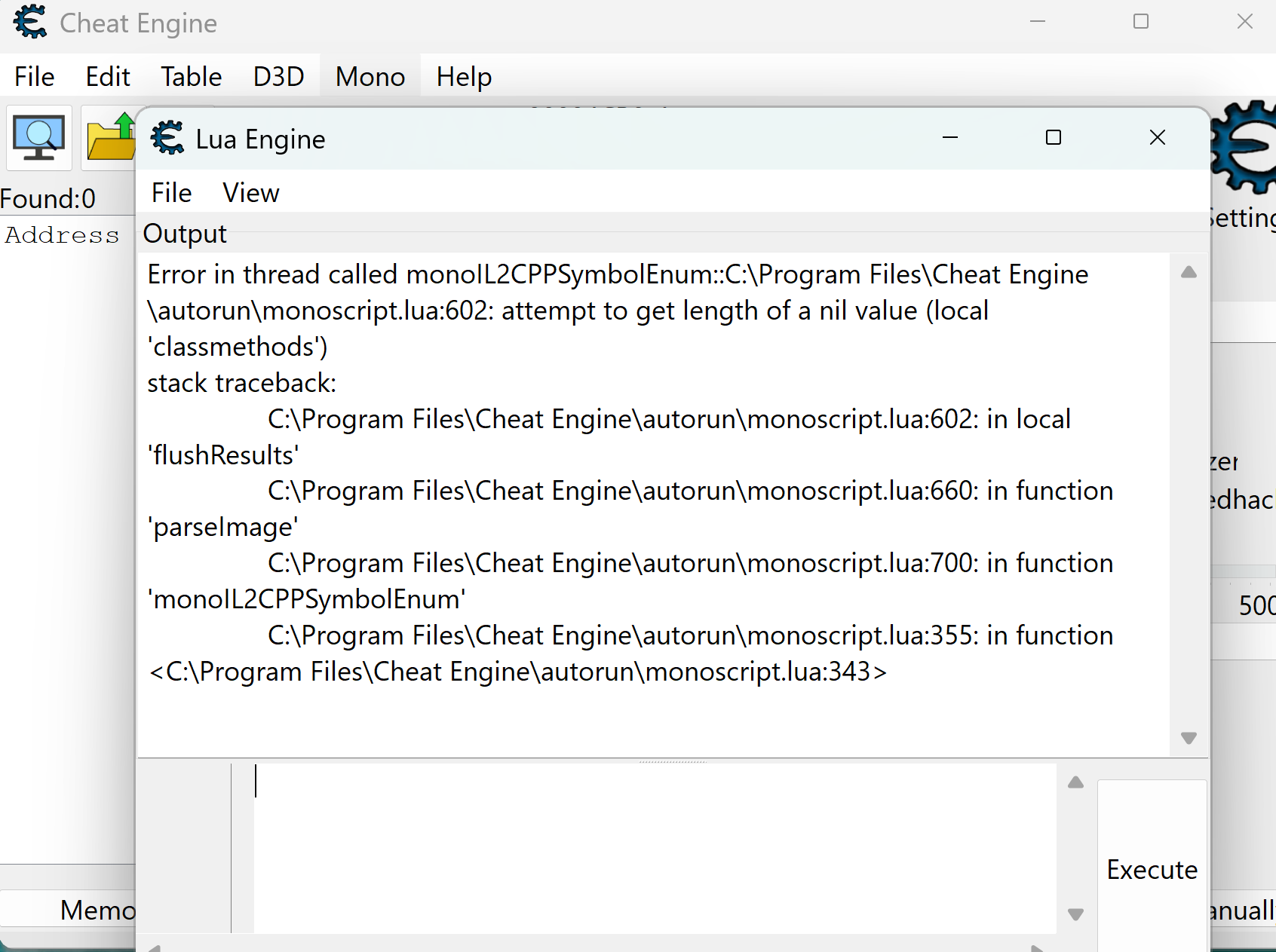Click the last traceback line with monoscript.lua:343
This screenshot has height=952, width=1276.
[x=517, y=672]
